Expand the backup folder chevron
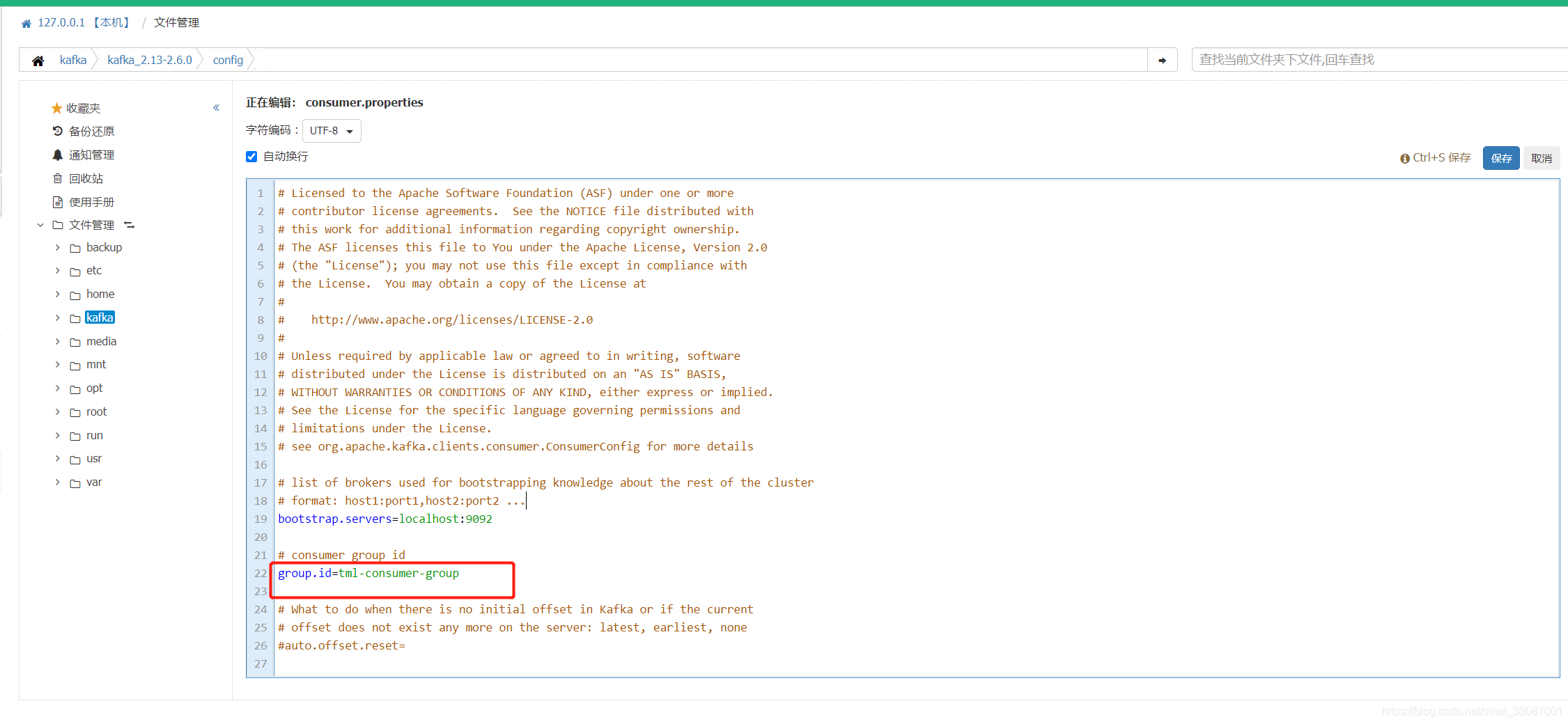This screenshot has height=724, width=1568. click(x=58, y=247)
